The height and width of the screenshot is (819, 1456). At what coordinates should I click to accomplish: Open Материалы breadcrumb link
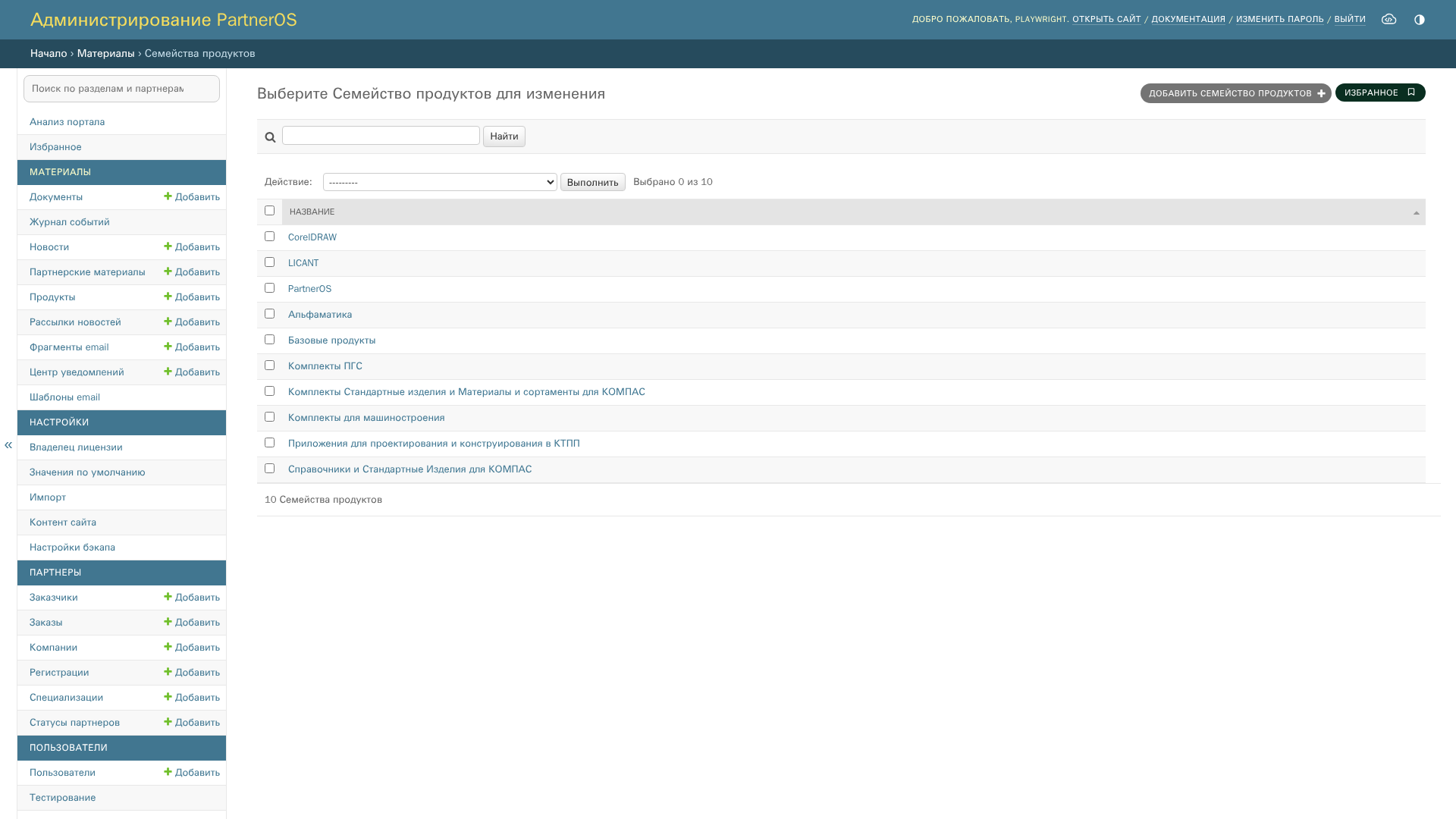pyautogui.click(x=105, y=53)
